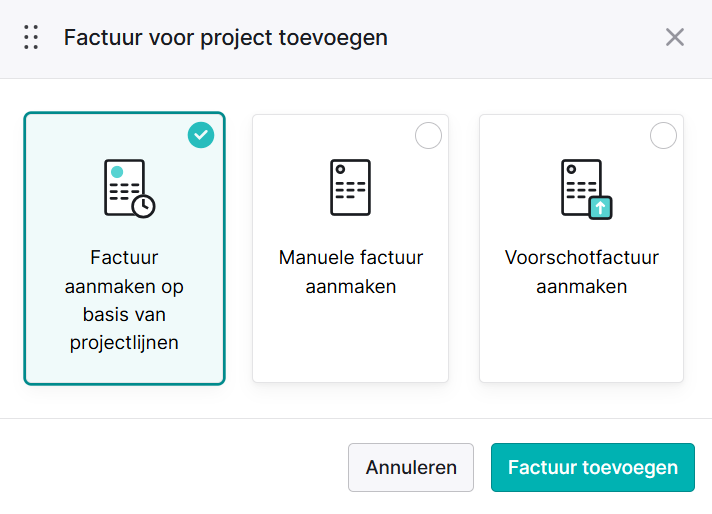The height and width of the screenshot is (514, 712).
Task: Click the teal upward arrow badge
Action: pos(600,208)
